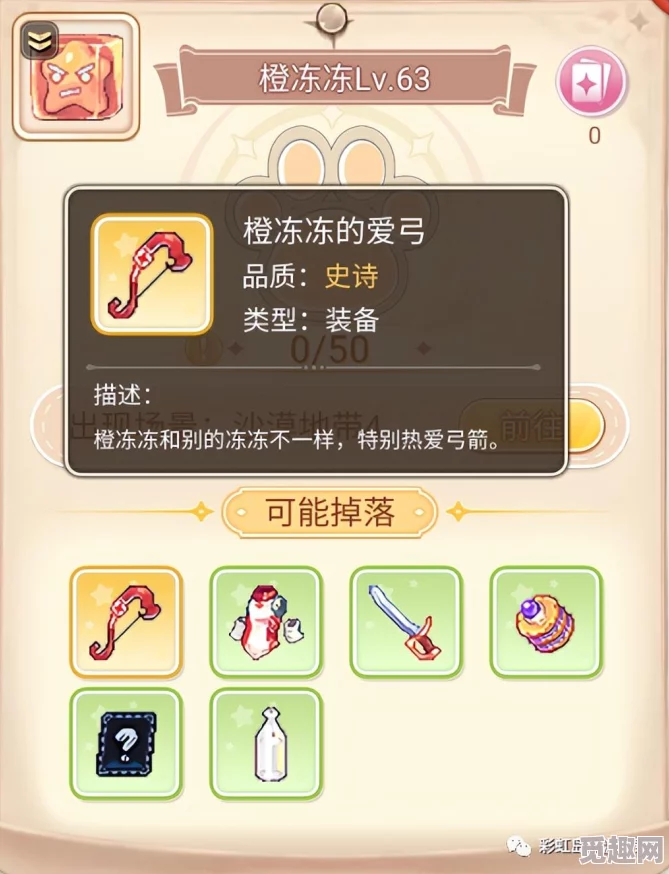Screen dimensions: 669x874
Task: Open the mystery question-mark card item
Action: (127, 744)
